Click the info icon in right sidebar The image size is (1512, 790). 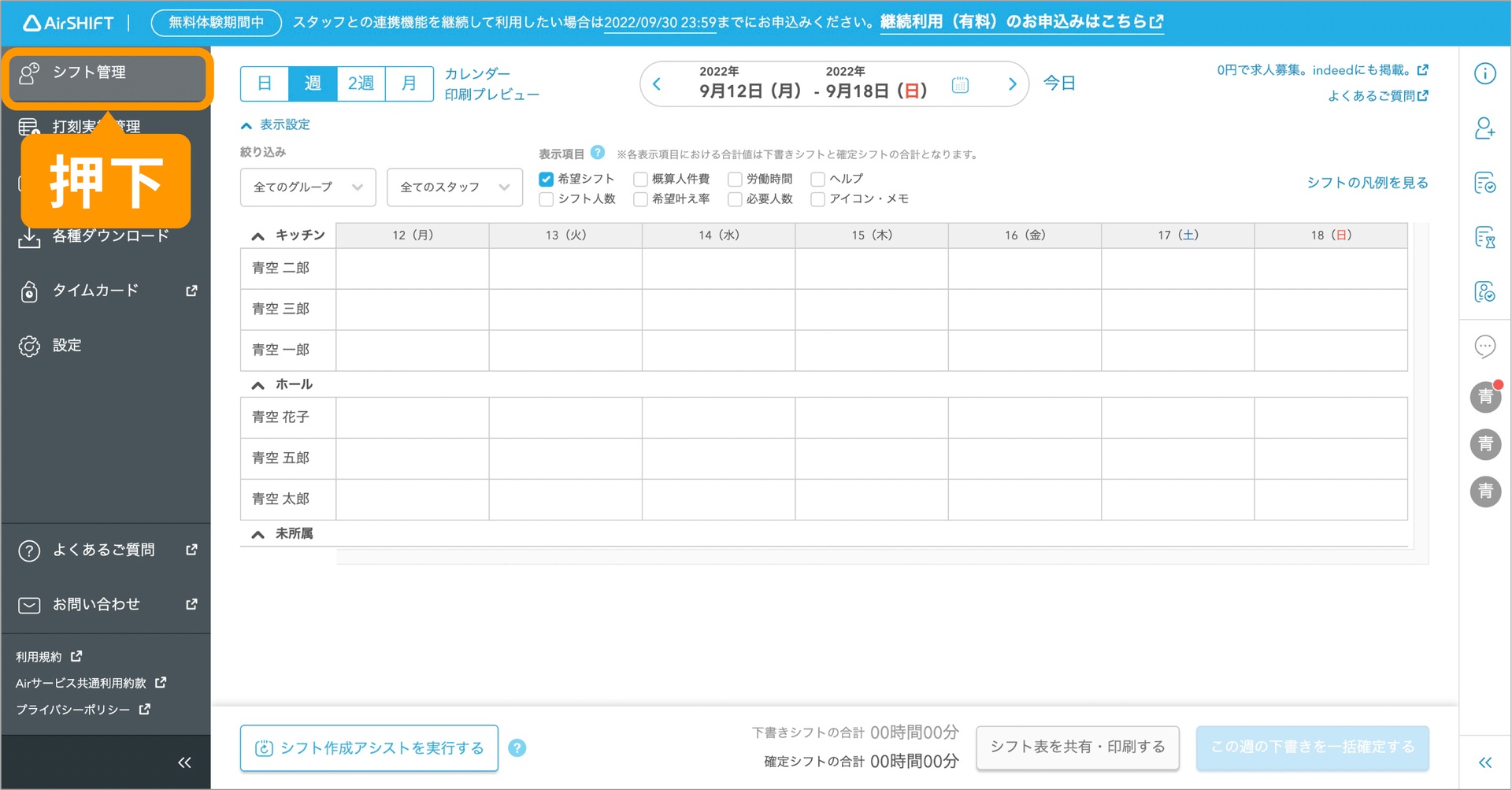[1484, 74]
